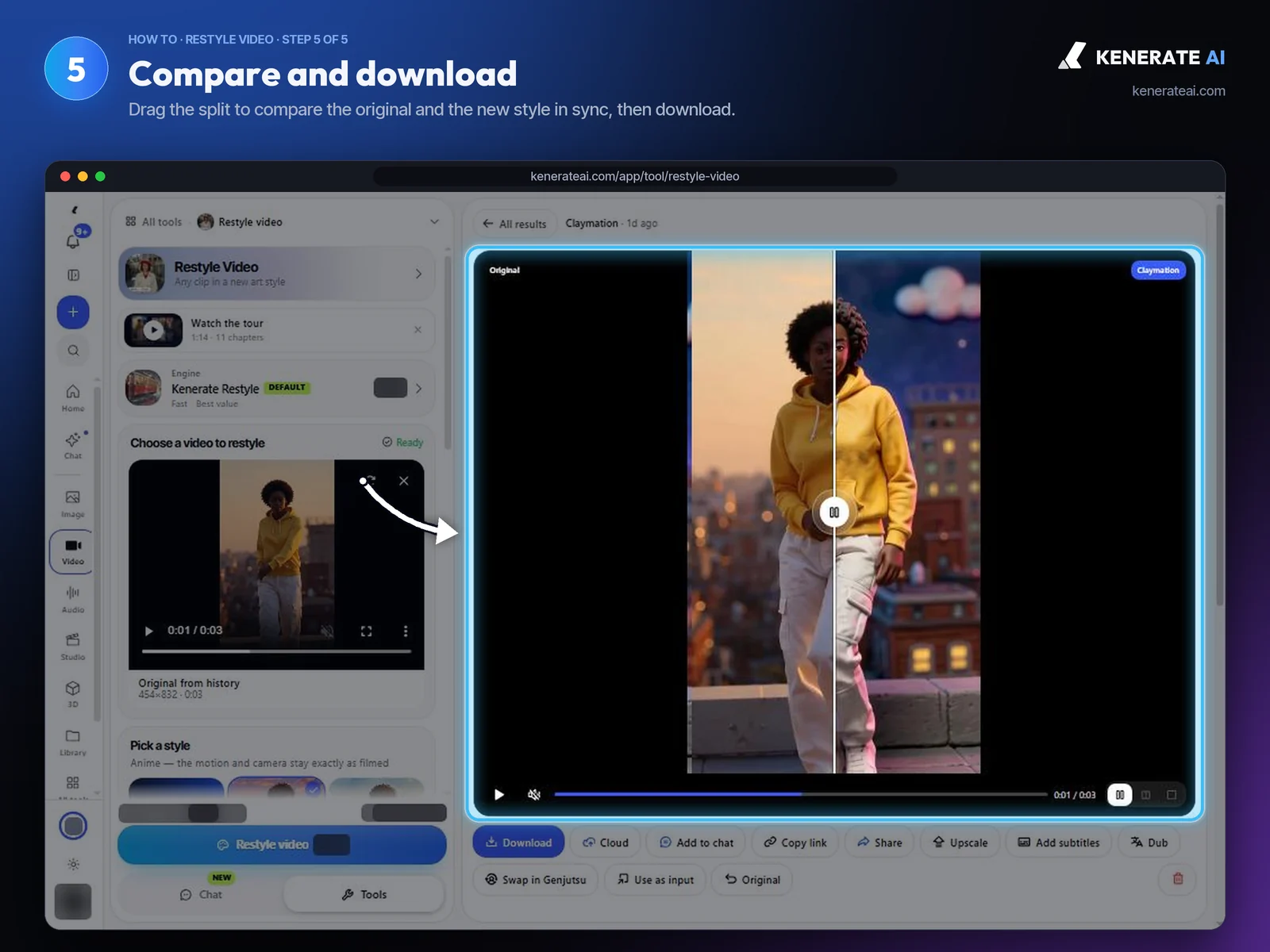Dismiss the Watch the tour card

[x=418, y=329]
